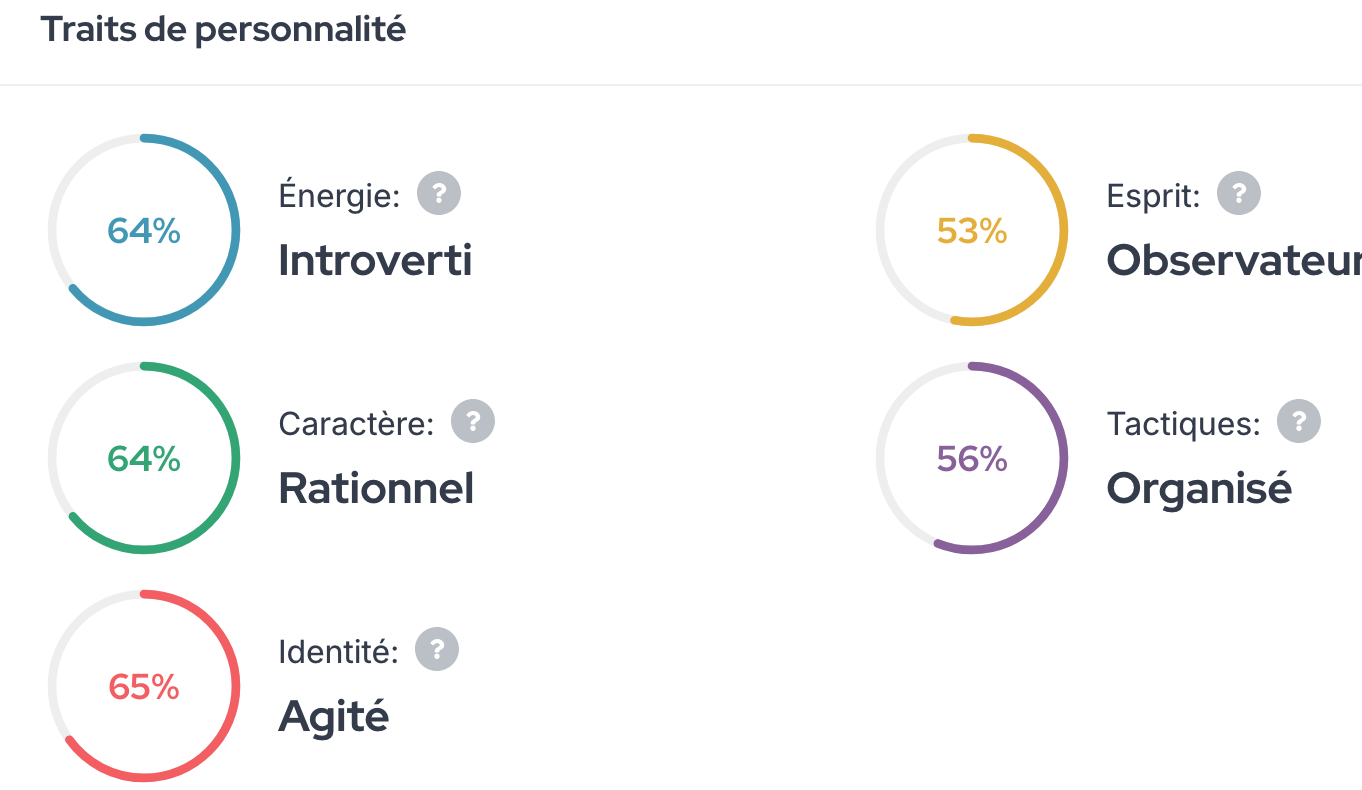Open the Rationnel trait result
This screenshot has width=1362, height=790.
click(376, 489)
